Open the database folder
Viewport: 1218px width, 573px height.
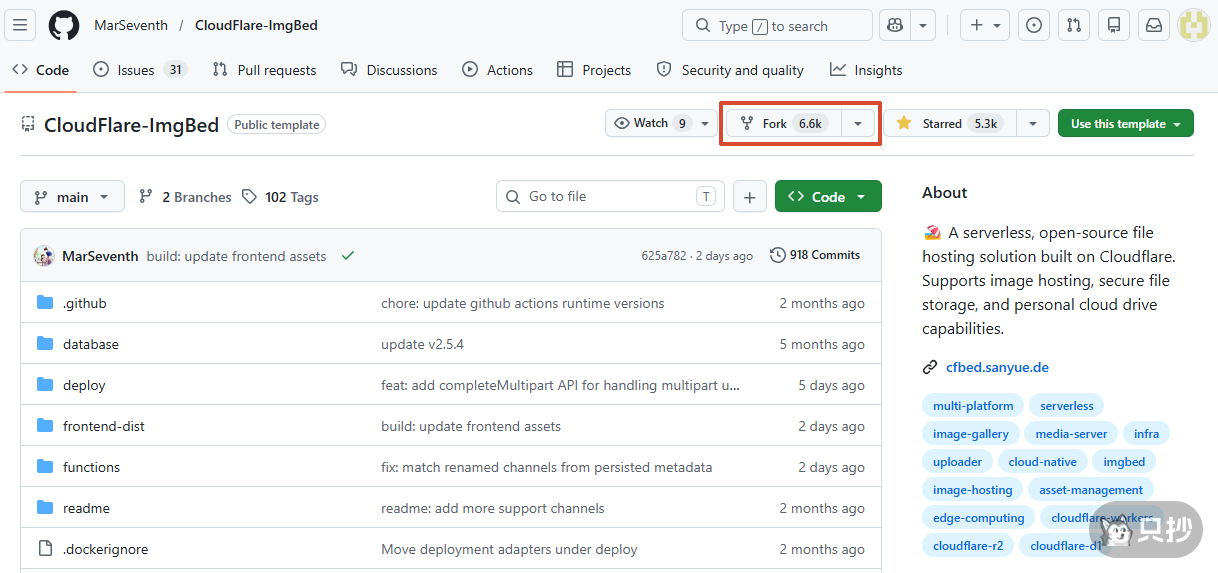pos(91,344)
